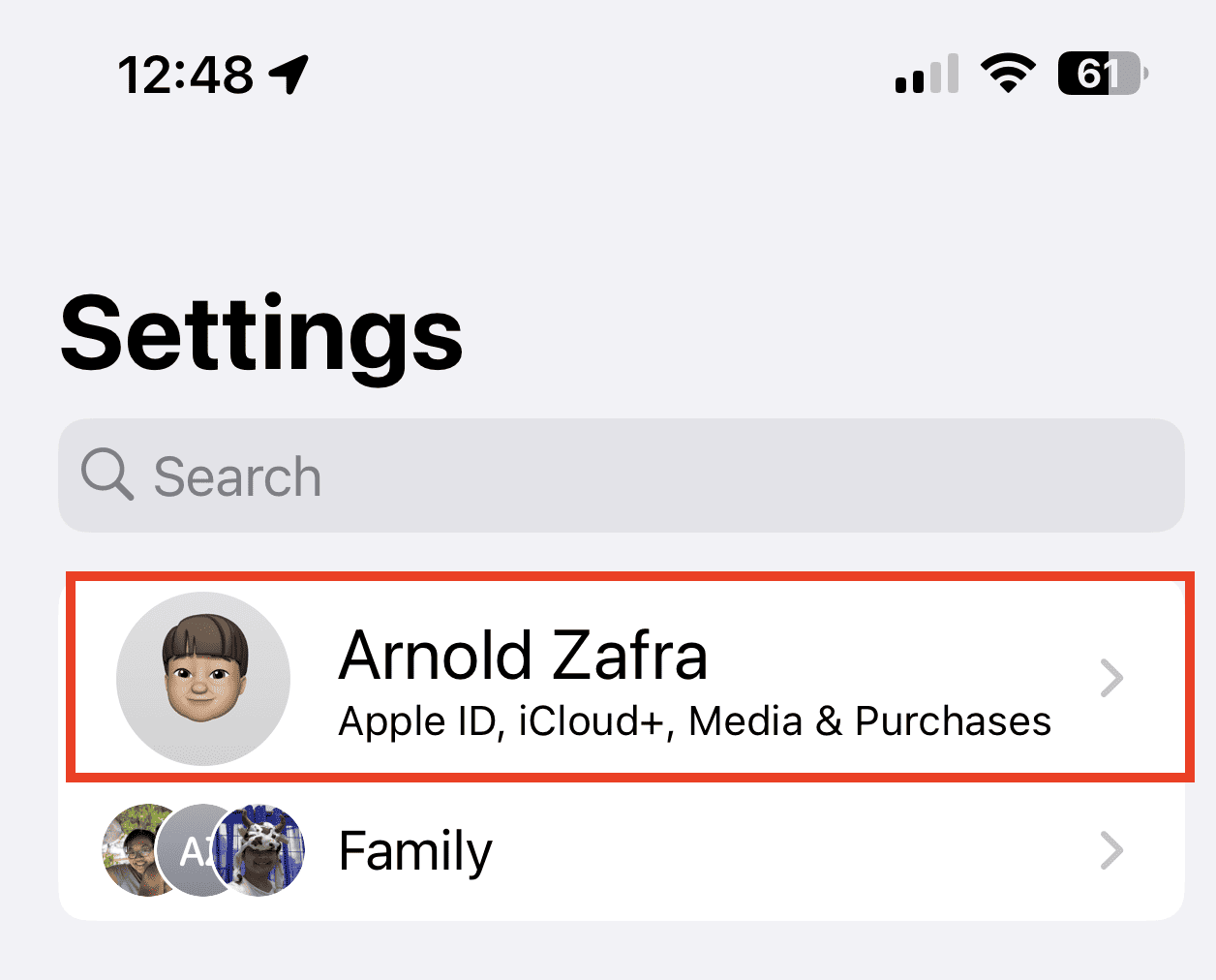Tap the gray initials Family avatar
Screen dimensions: 1216x980
click(x=192, y=852)
